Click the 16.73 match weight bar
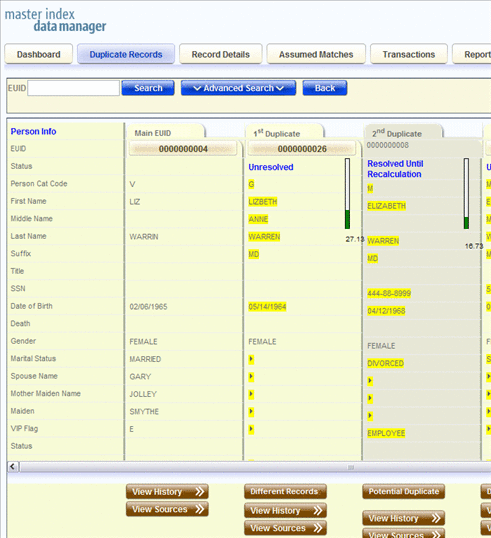 tap(466, 194)
